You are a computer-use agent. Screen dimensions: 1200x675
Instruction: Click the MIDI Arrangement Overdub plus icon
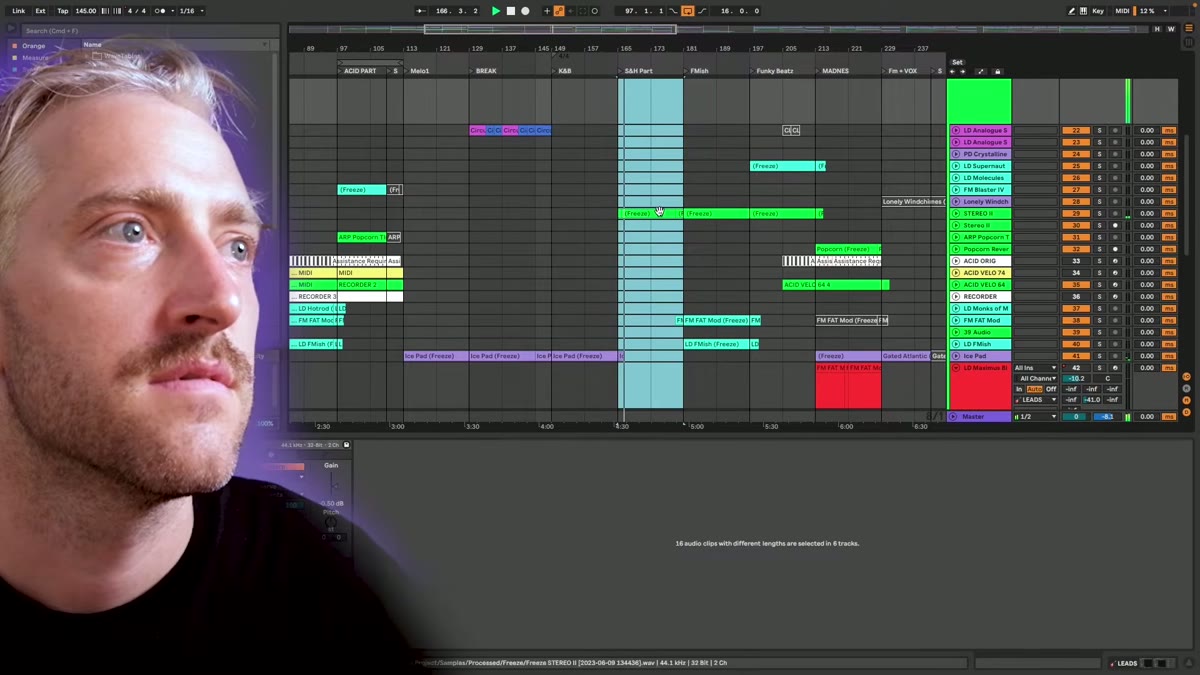pyautogui.click(x=547, y=11)
